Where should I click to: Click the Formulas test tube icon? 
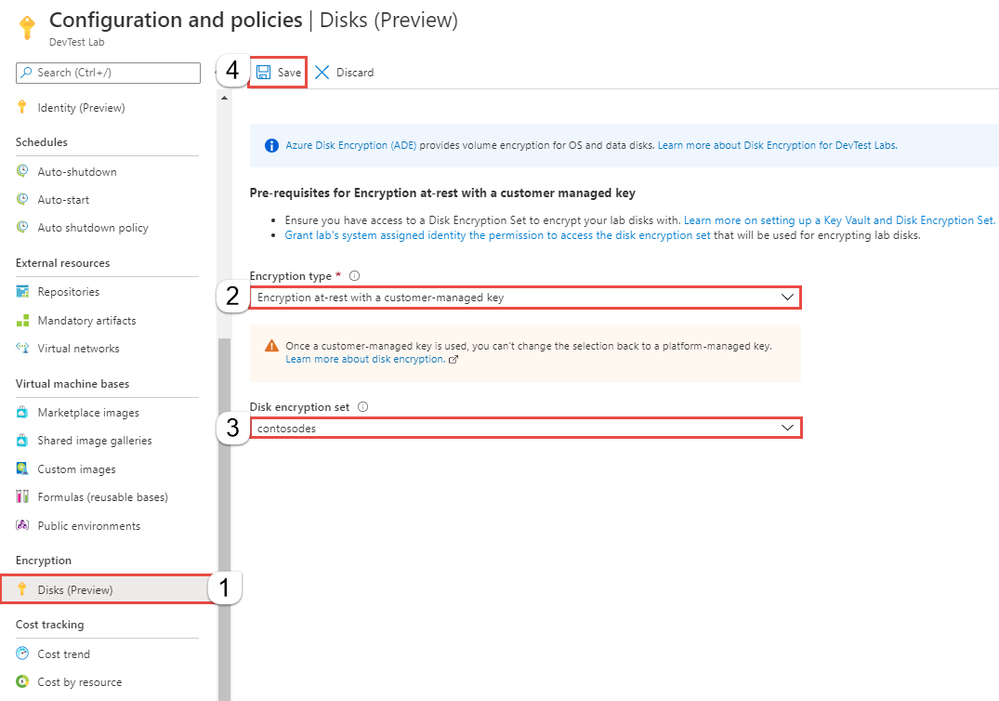click(22, 496)
